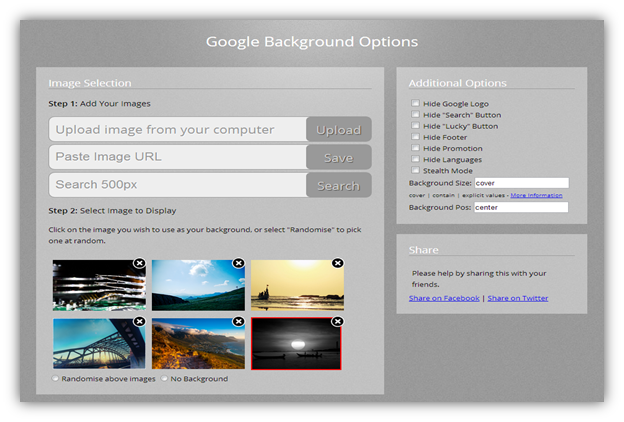Focus the Upload image from your computer field
624x422 pixels.
tap(177, 129)
